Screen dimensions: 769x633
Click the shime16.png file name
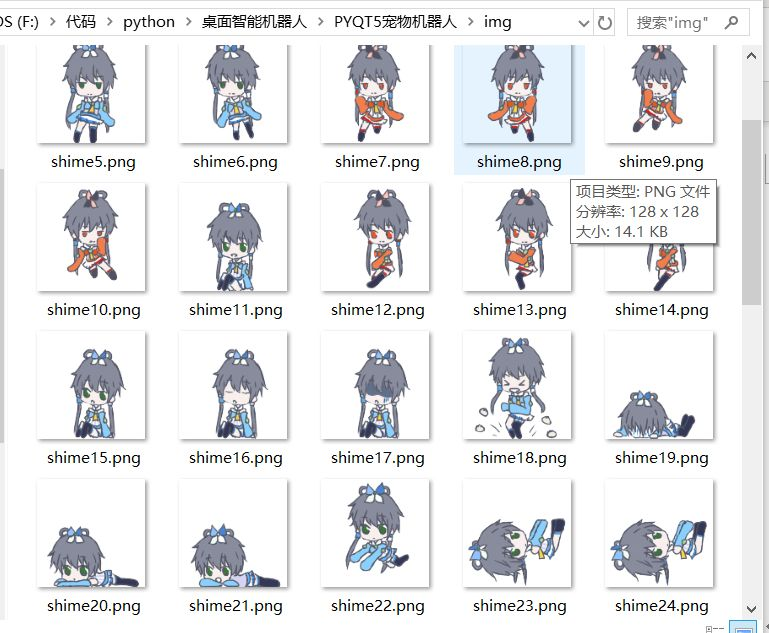point(236,458)
